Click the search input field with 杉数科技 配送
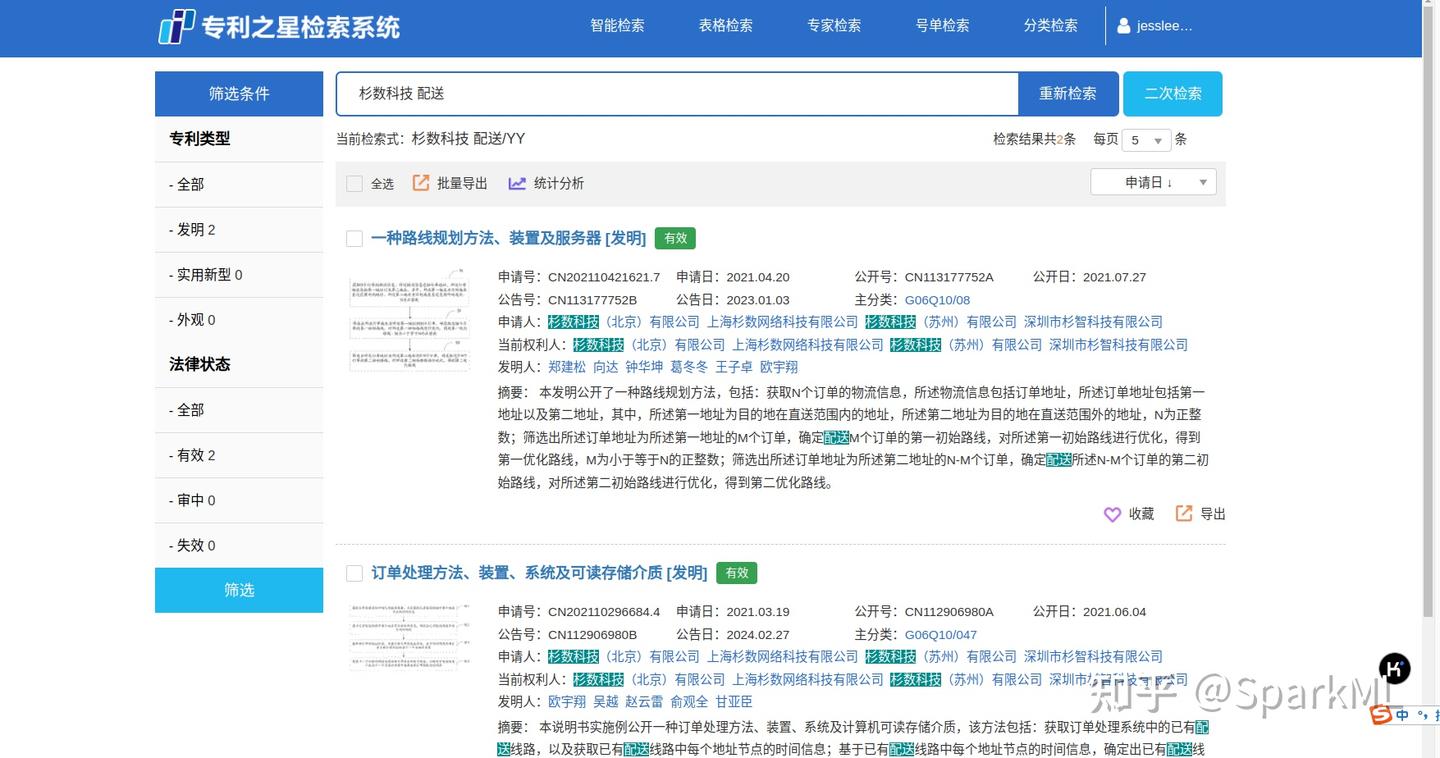1440x758 pixels. coord(677,94)
